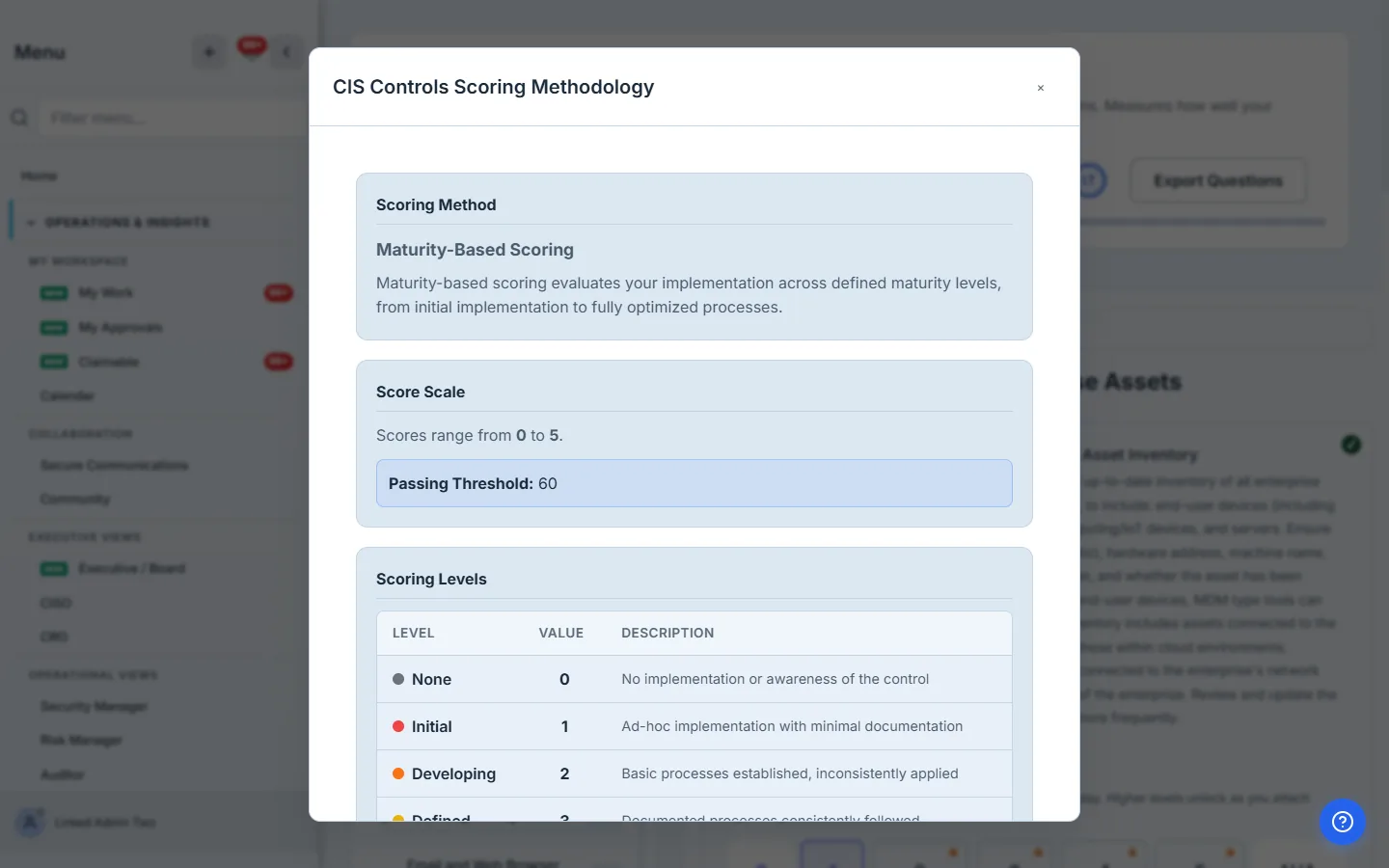The width and height of the screenshot is (1389, 868).
Task: Click the Developing level row
Action: point(694,773)
